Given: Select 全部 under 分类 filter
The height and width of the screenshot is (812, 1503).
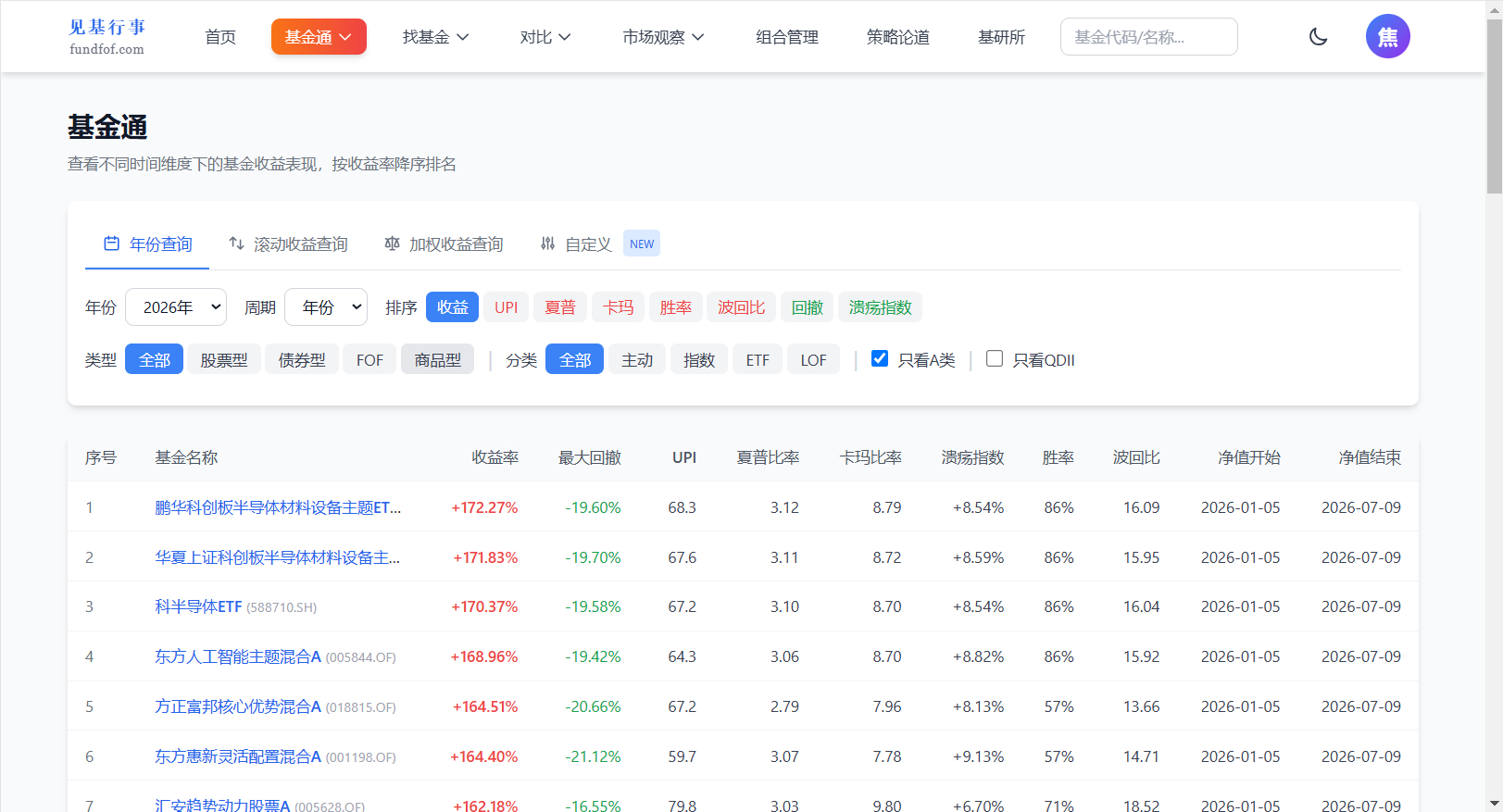Looking at the screenshot, I should click(574, 359).
